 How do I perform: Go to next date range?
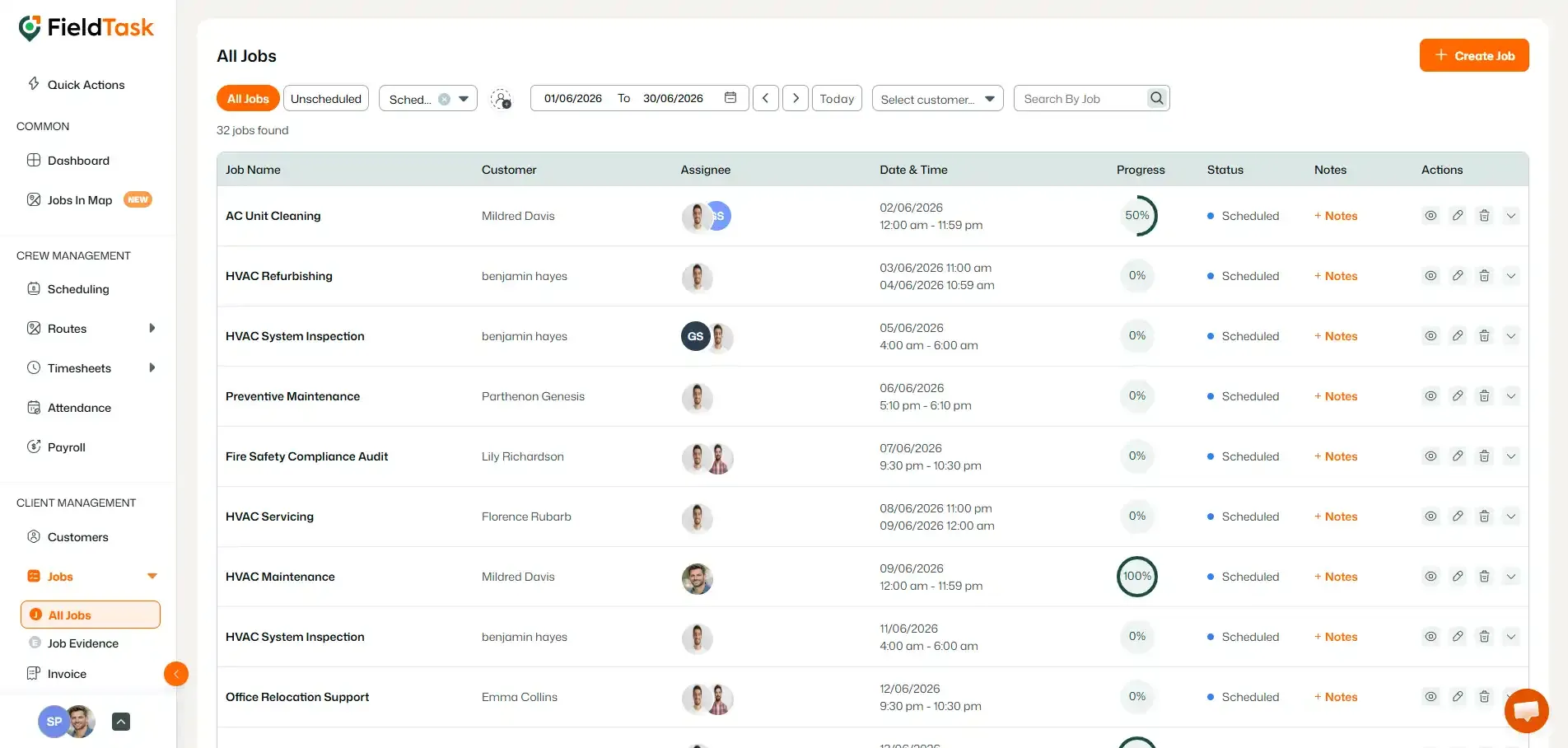[796, 98]
